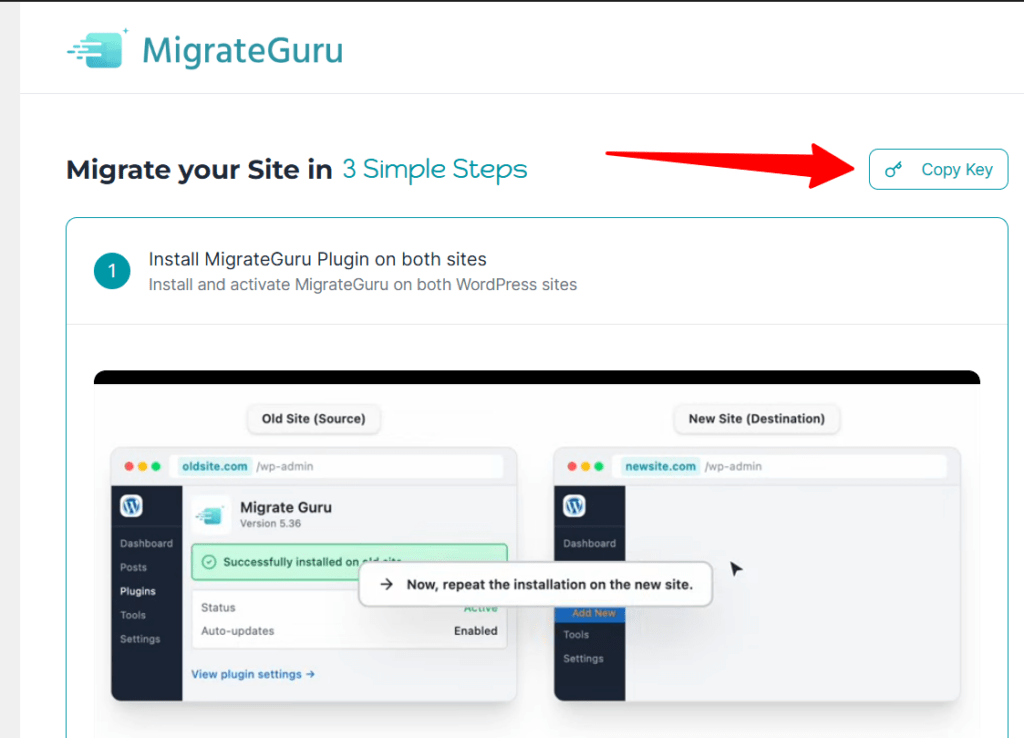Click the WordPress logo in old site sidebar

point(131,505)
